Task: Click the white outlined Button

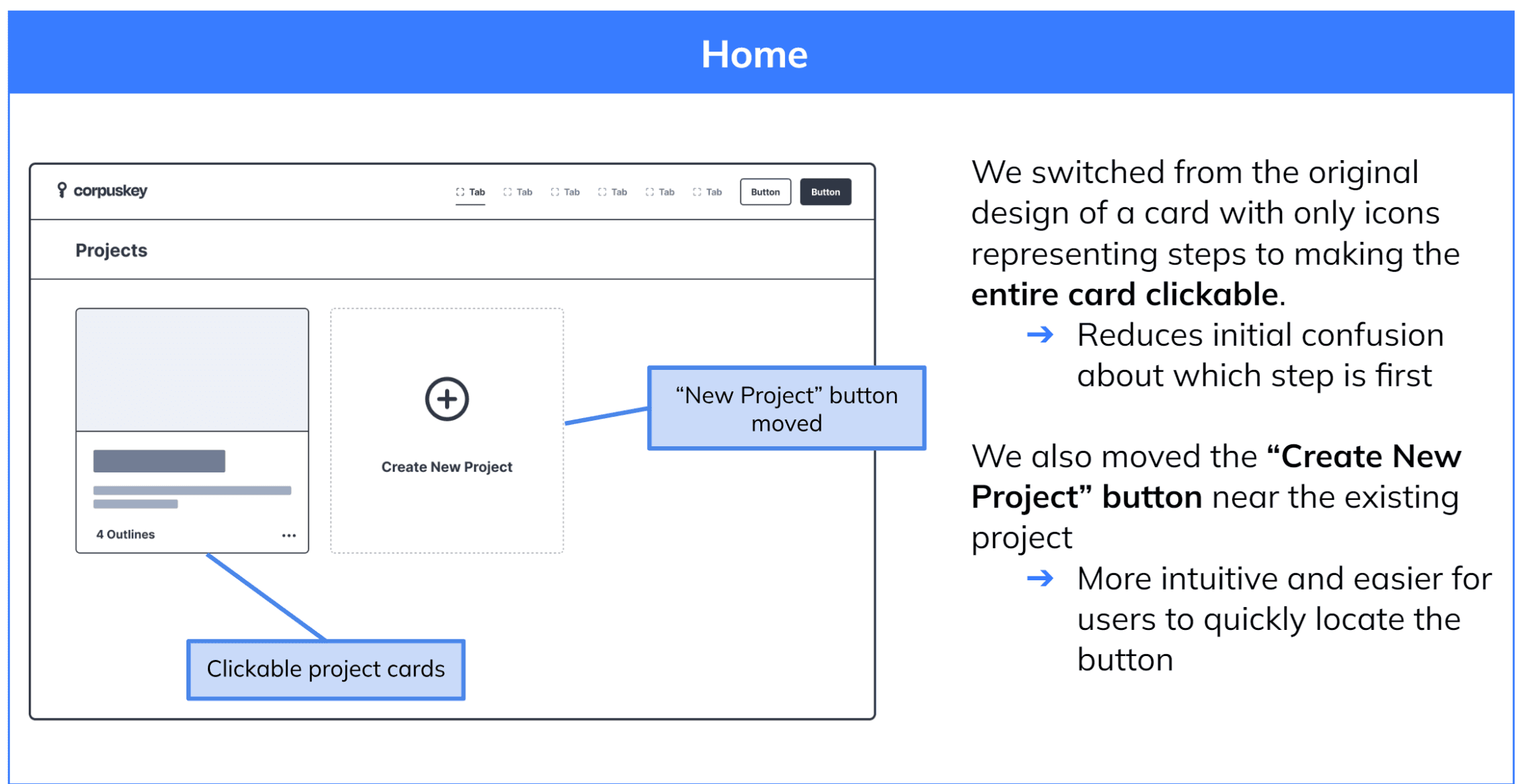Action: (765, 192)
